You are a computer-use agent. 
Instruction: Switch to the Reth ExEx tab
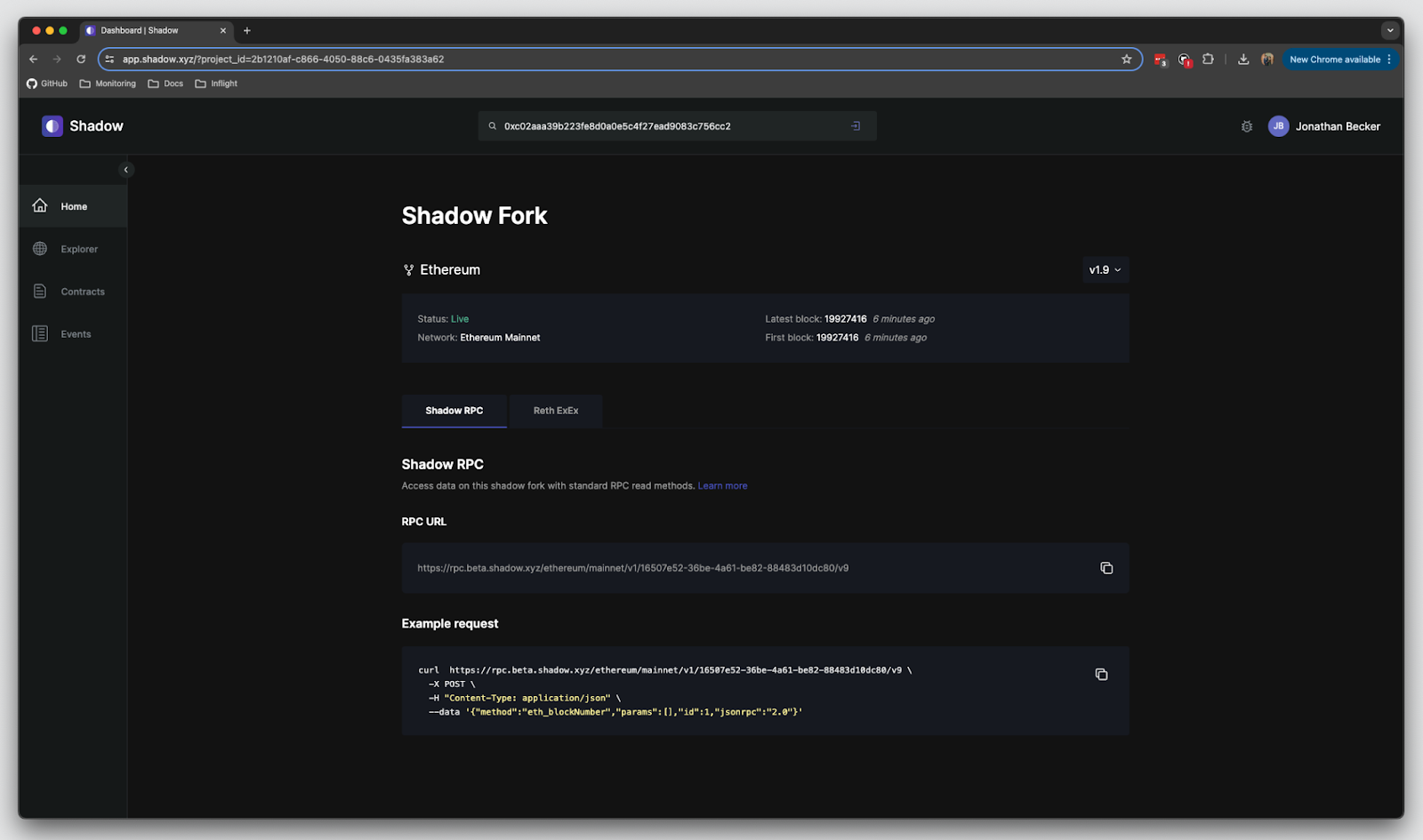coord(556,411)
